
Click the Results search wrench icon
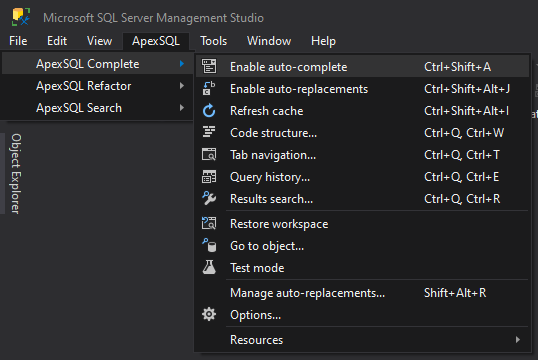click(209, 198)
